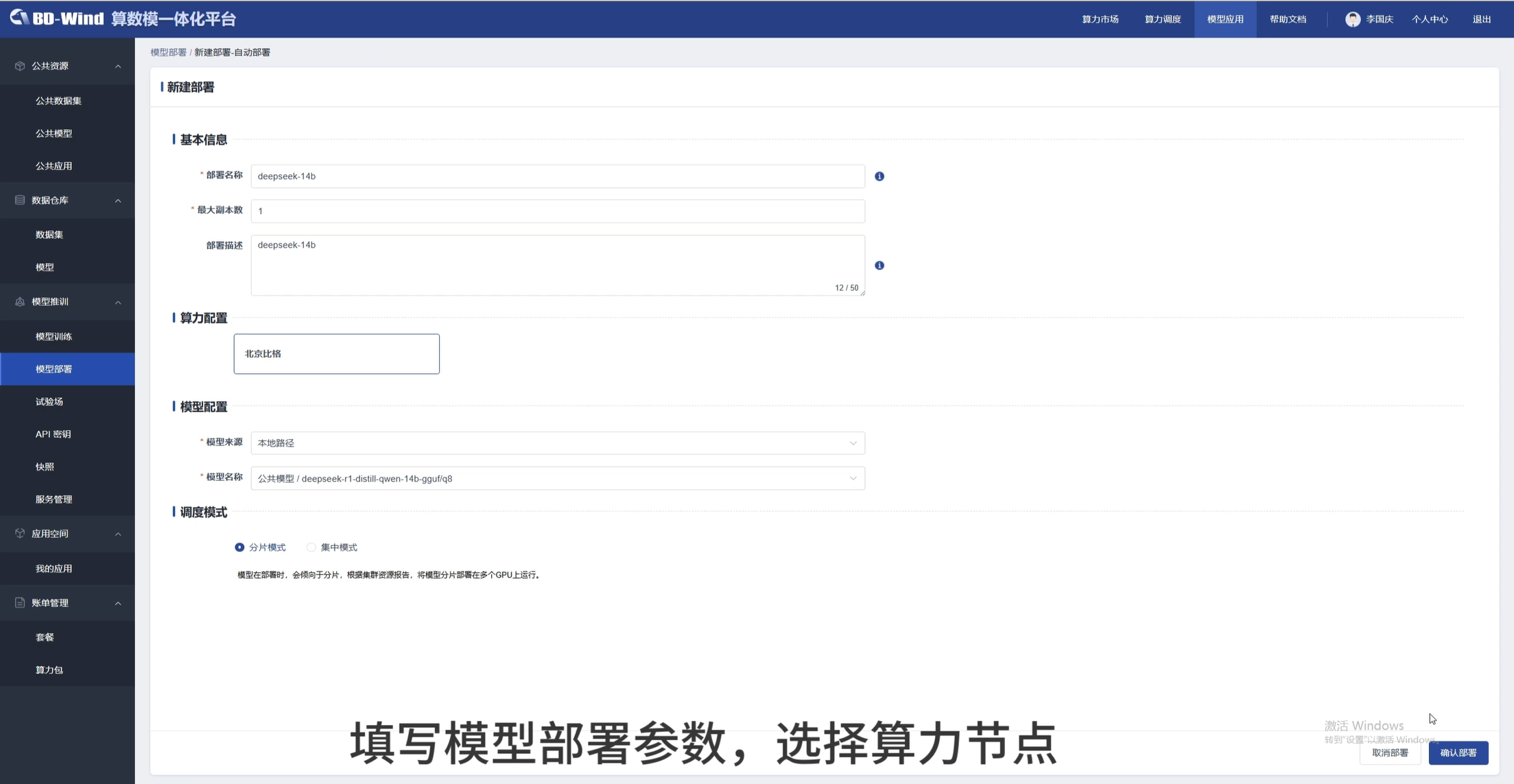Open 帮助文档 in the top navigation

point(1288,19)
